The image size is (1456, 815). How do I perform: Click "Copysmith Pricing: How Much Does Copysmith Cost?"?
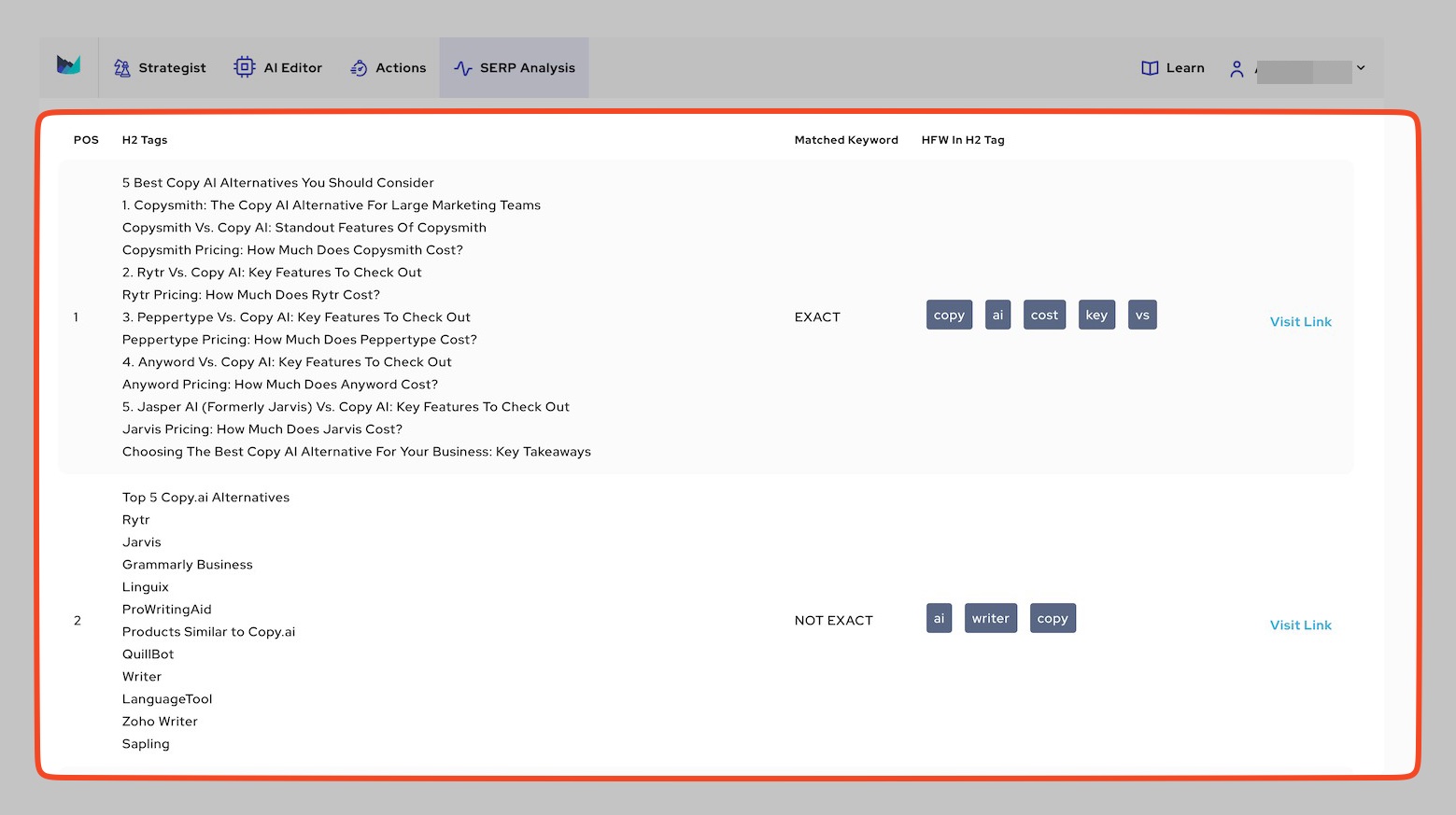point(292,250)
